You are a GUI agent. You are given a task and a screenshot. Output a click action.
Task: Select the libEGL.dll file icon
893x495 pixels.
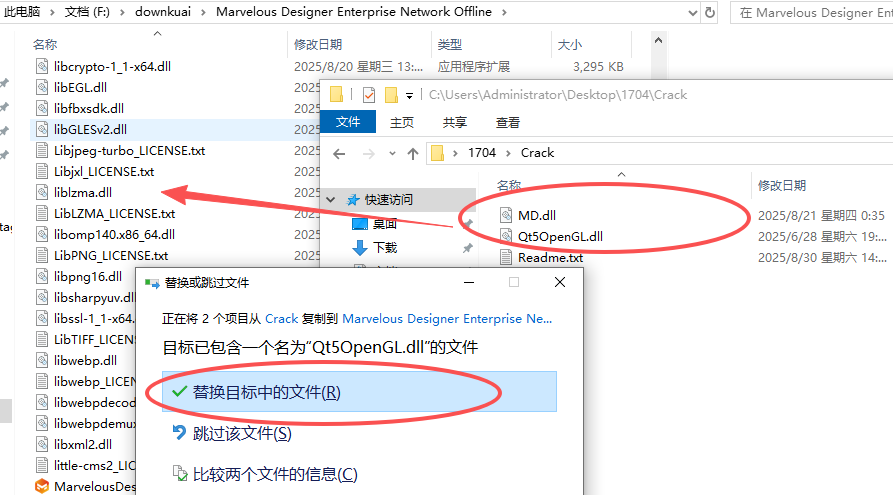(x=42, y=87)
